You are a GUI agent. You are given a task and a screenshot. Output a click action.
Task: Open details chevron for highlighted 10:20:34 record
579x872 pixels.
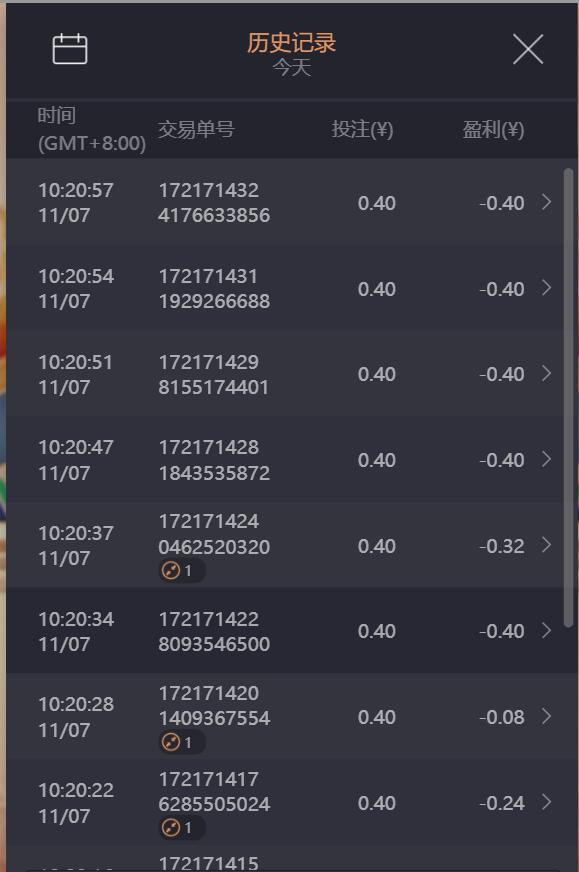coord(546,630)
